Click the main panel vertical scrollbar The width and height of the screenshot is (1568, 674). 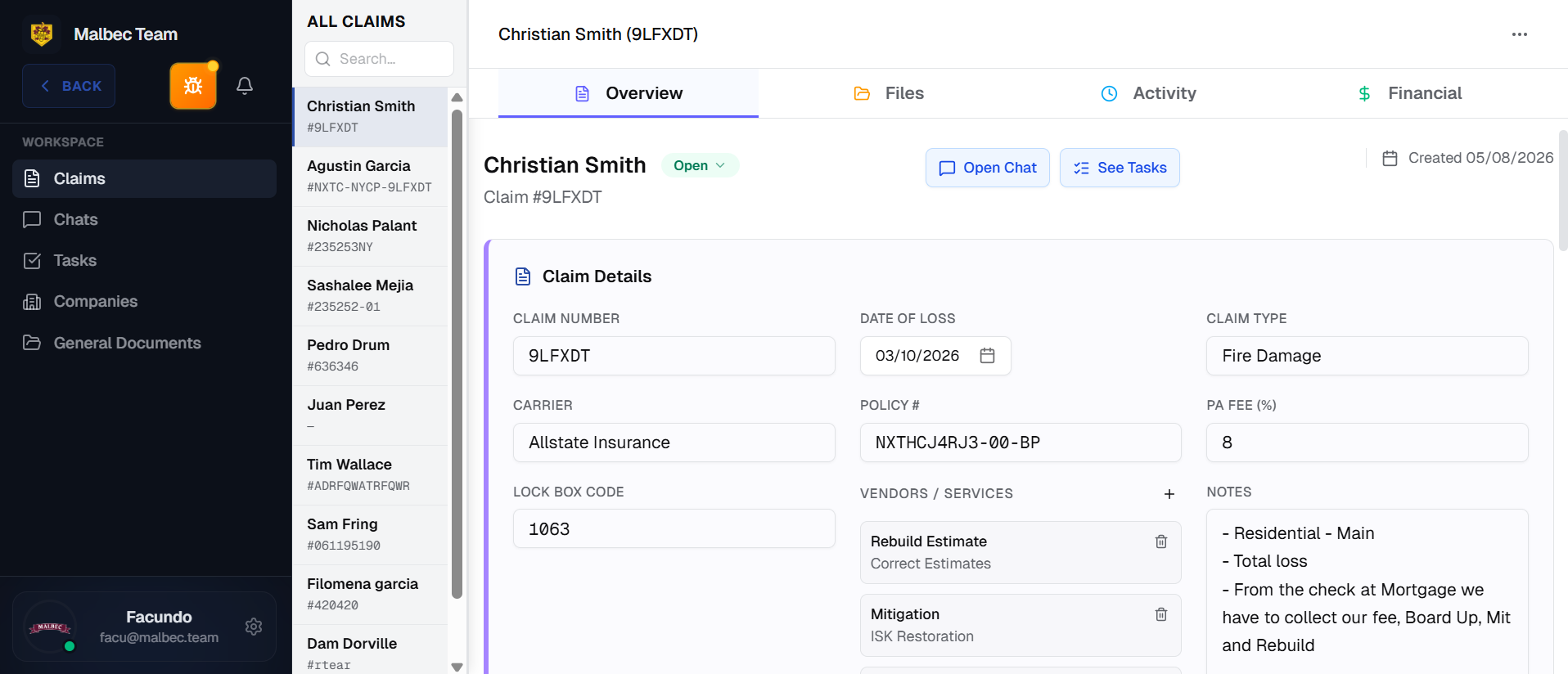[1562, 190]
